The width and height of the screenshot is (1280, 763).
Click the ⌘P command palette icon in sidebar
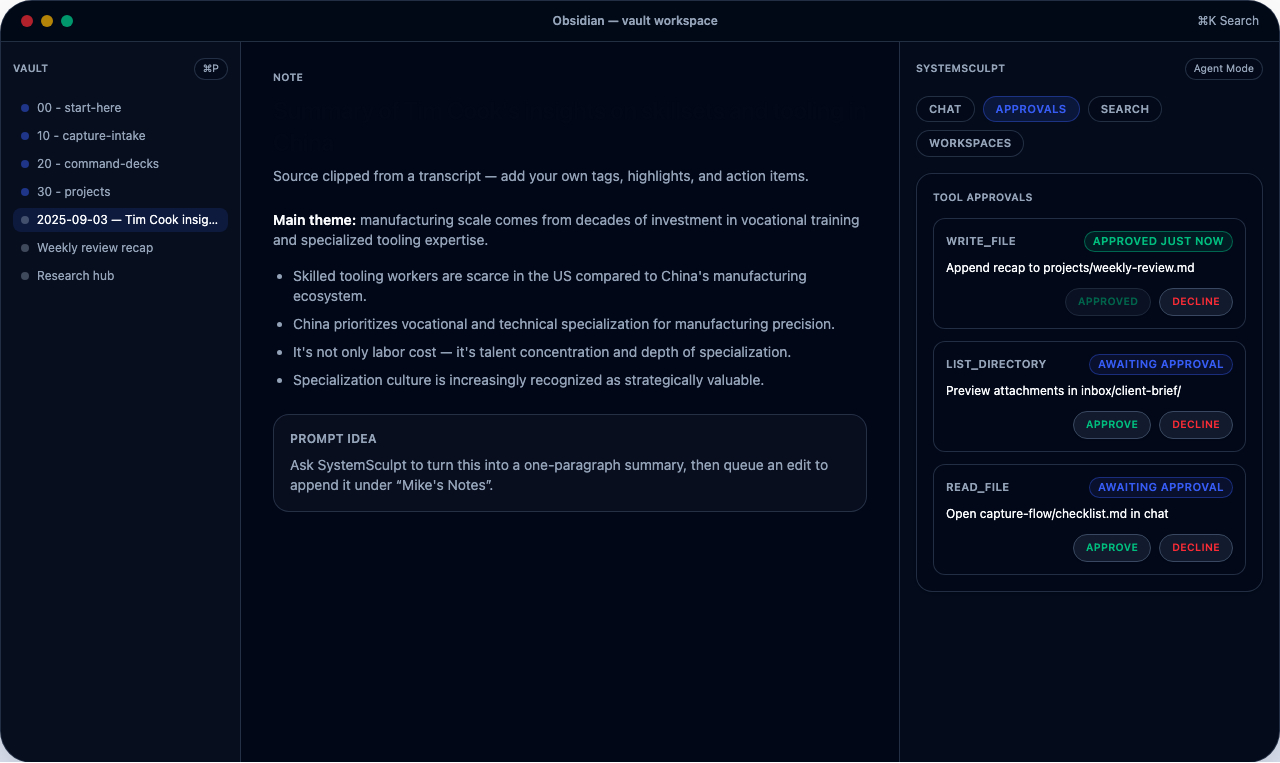tap(210, 68)
